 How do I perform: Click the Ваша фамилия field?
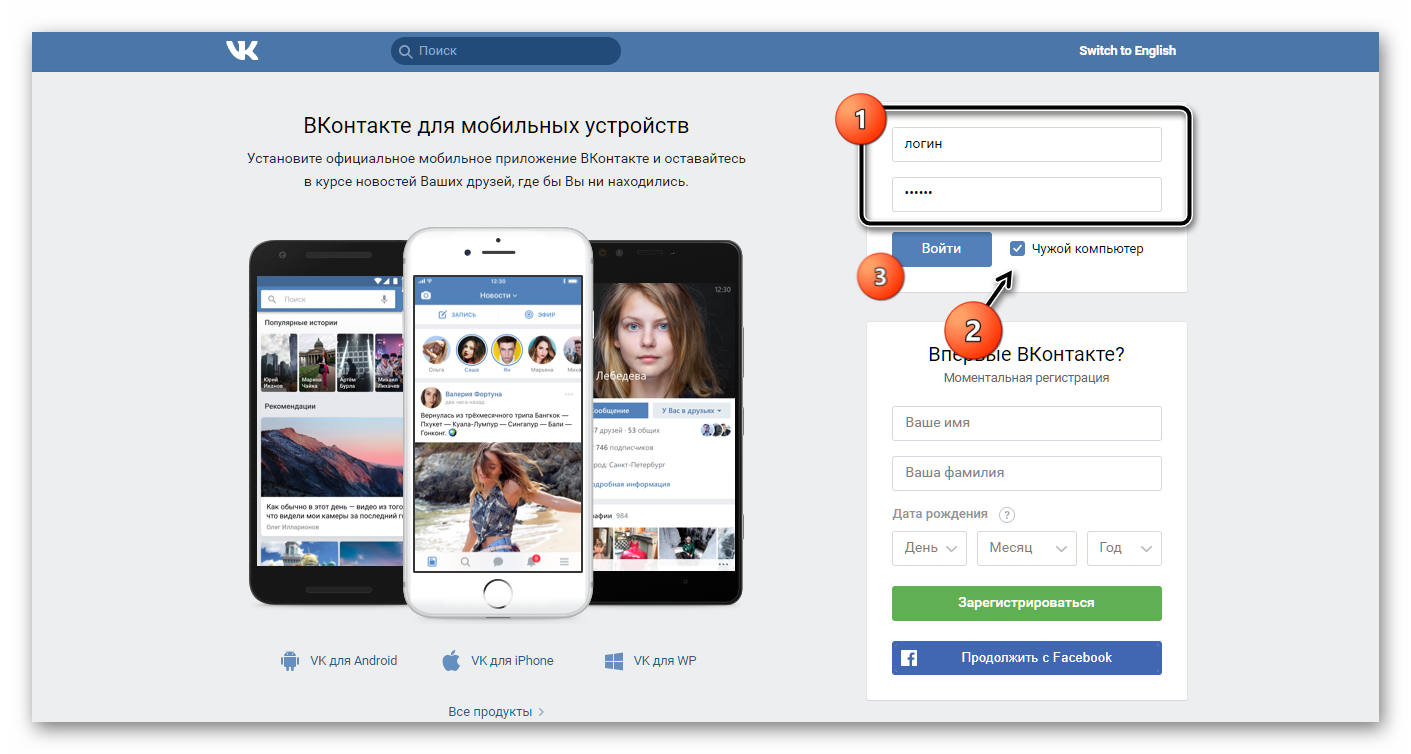point(1026,473)
